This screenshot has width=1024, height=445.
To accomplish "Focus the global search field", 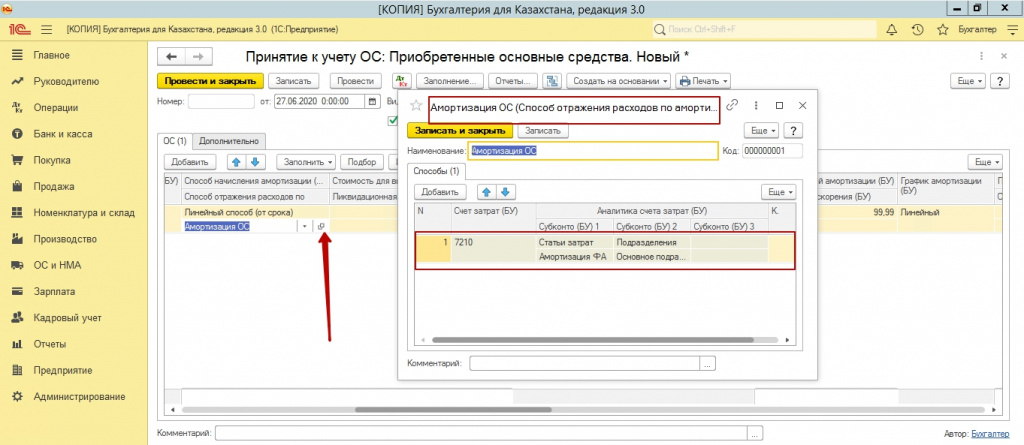I will point(764,29).
